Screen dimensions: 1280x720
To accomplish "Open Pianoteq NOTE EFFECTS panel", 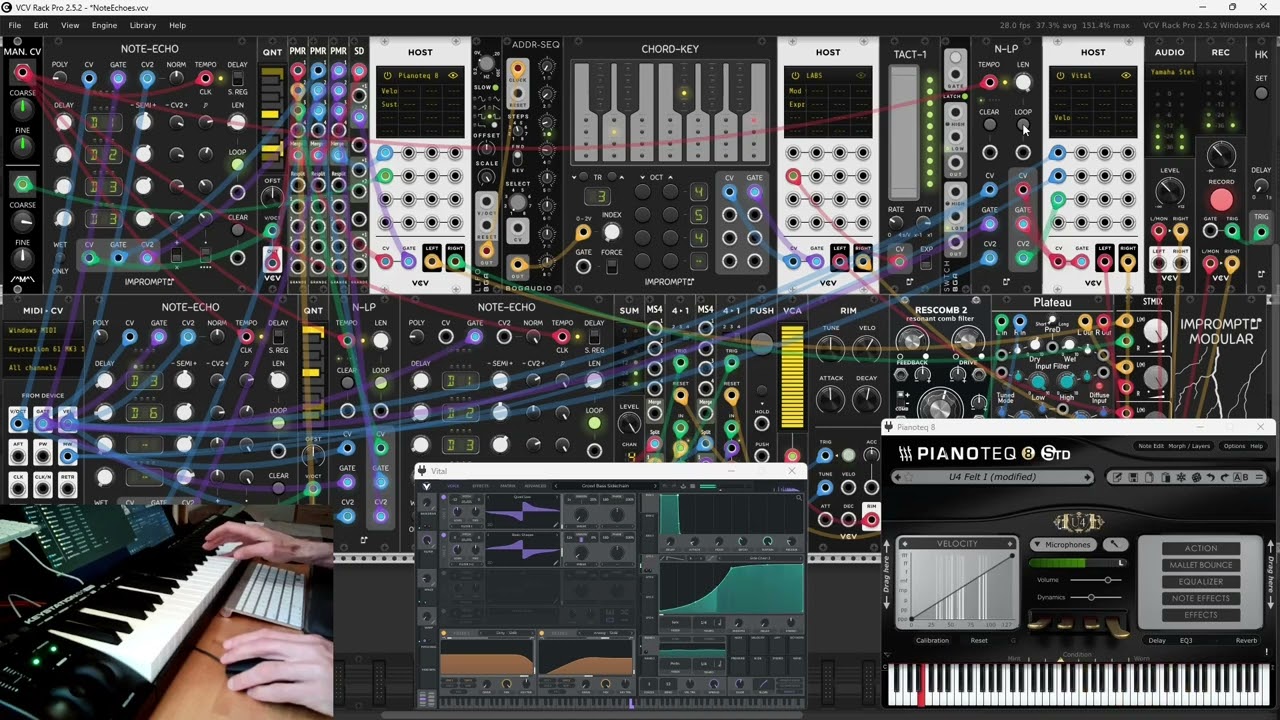I will [1201, 598].
